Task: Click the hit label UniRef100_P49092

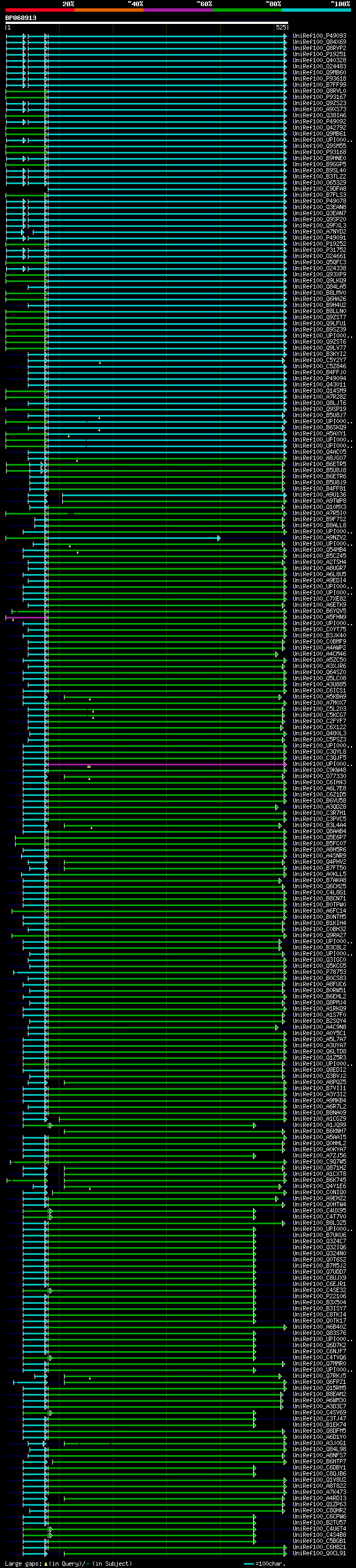Action: pos(319,122)
